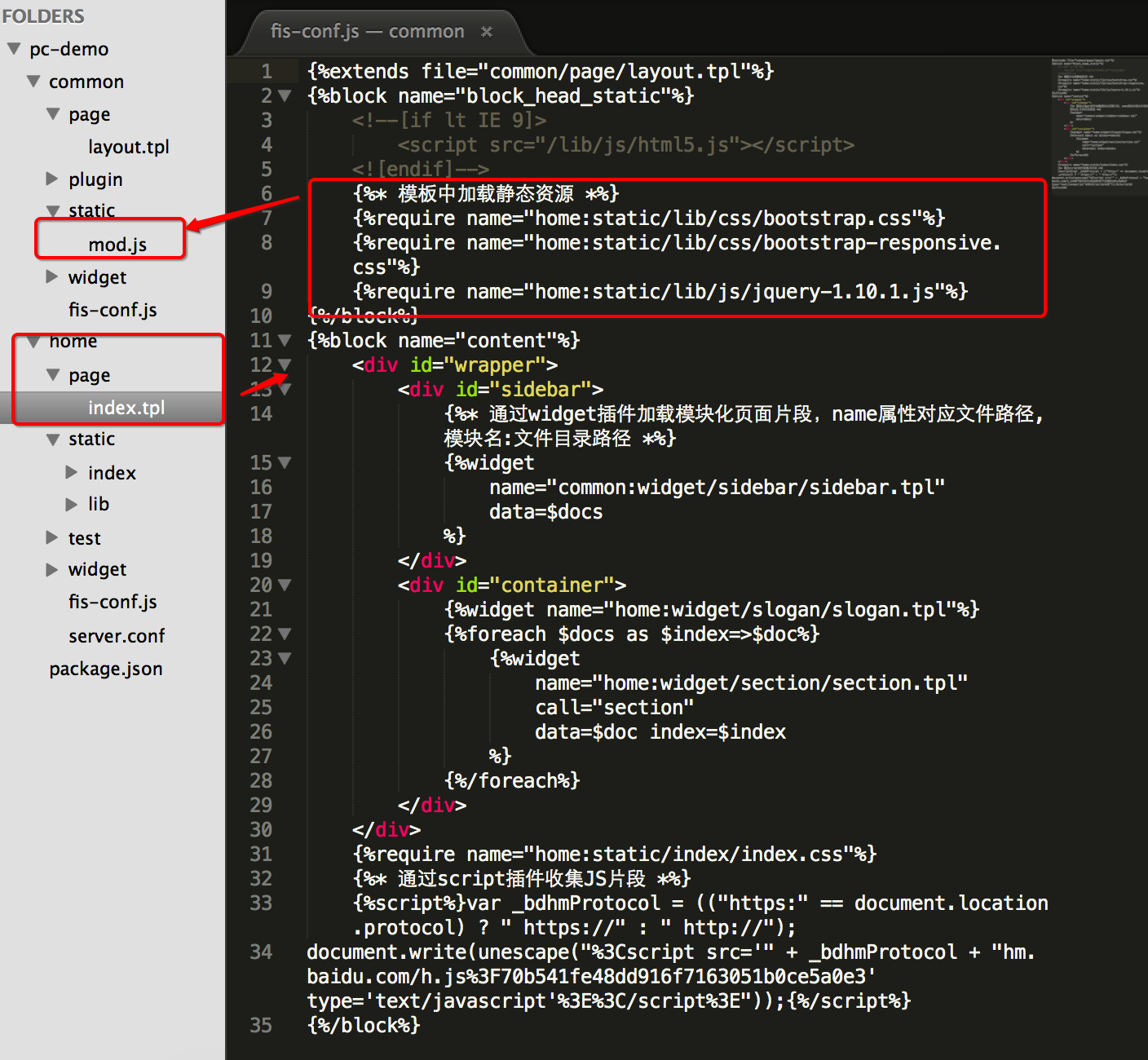Click data=$docs on line 17
This screenshot has width=1148, height=1060.
pos(546,512)
